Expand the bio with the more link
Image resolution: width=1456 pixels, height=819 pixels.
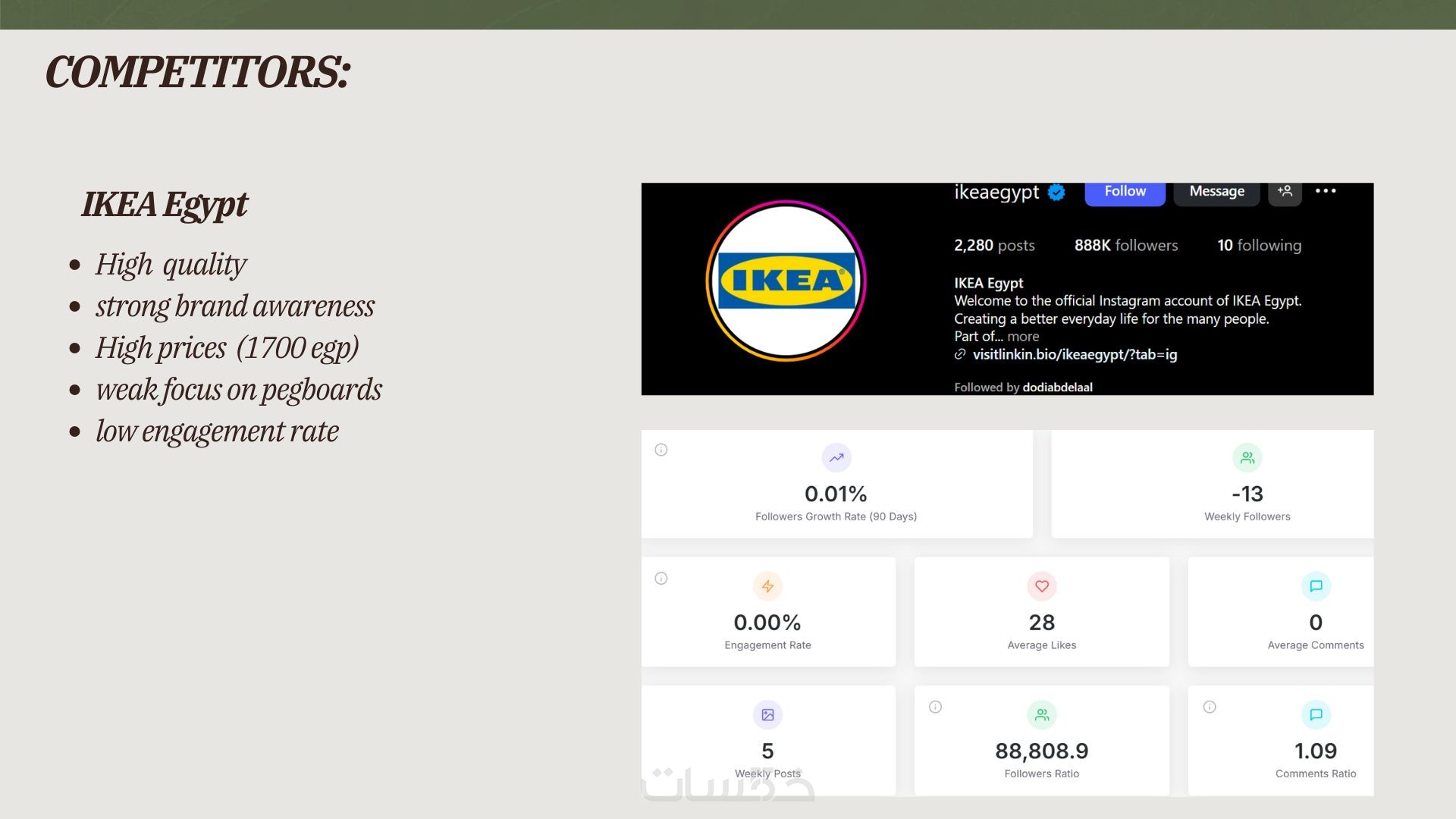pos(1023,337)
